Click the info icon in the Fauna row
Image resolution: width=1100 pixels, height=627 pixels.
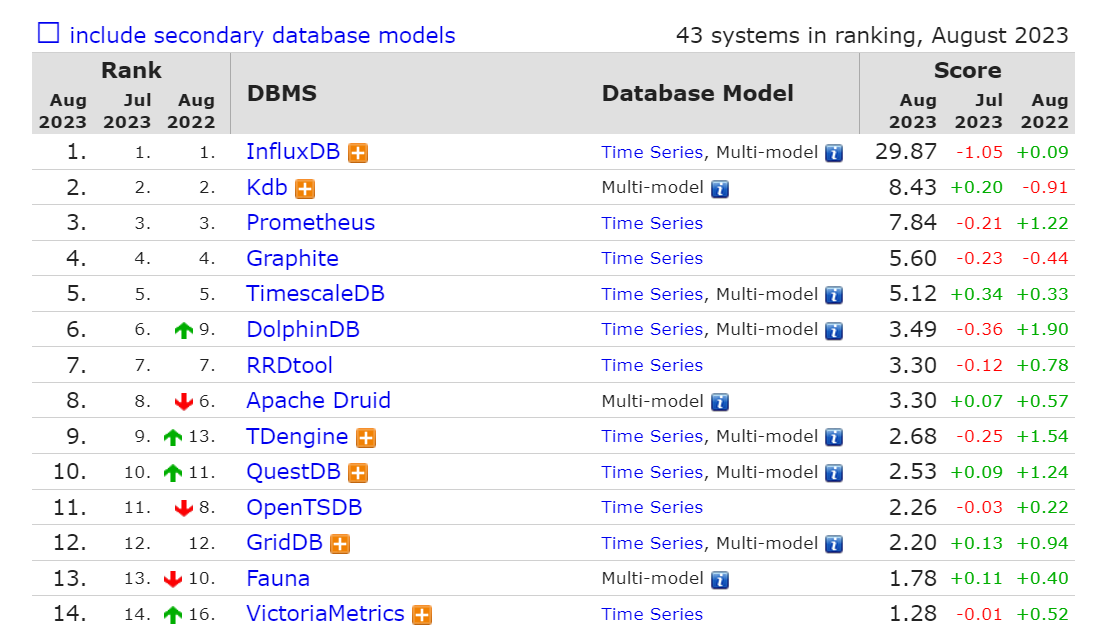(720, 579)
